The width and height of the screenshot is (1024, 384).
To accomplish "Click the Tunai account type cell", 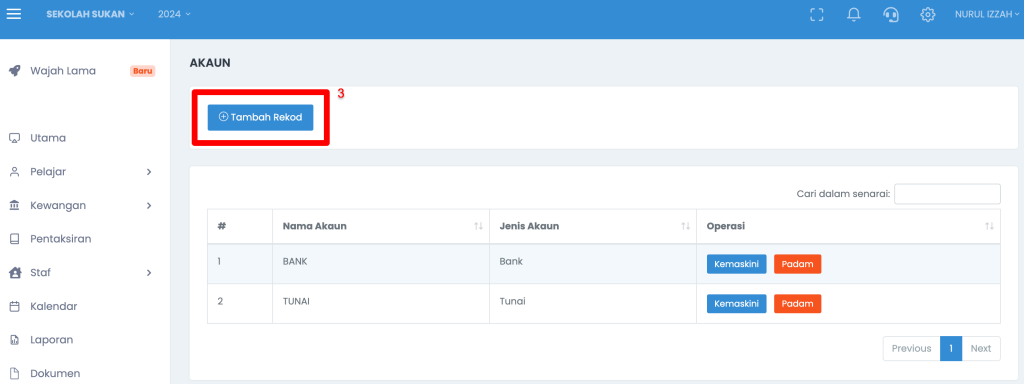I will click(593, 304).
